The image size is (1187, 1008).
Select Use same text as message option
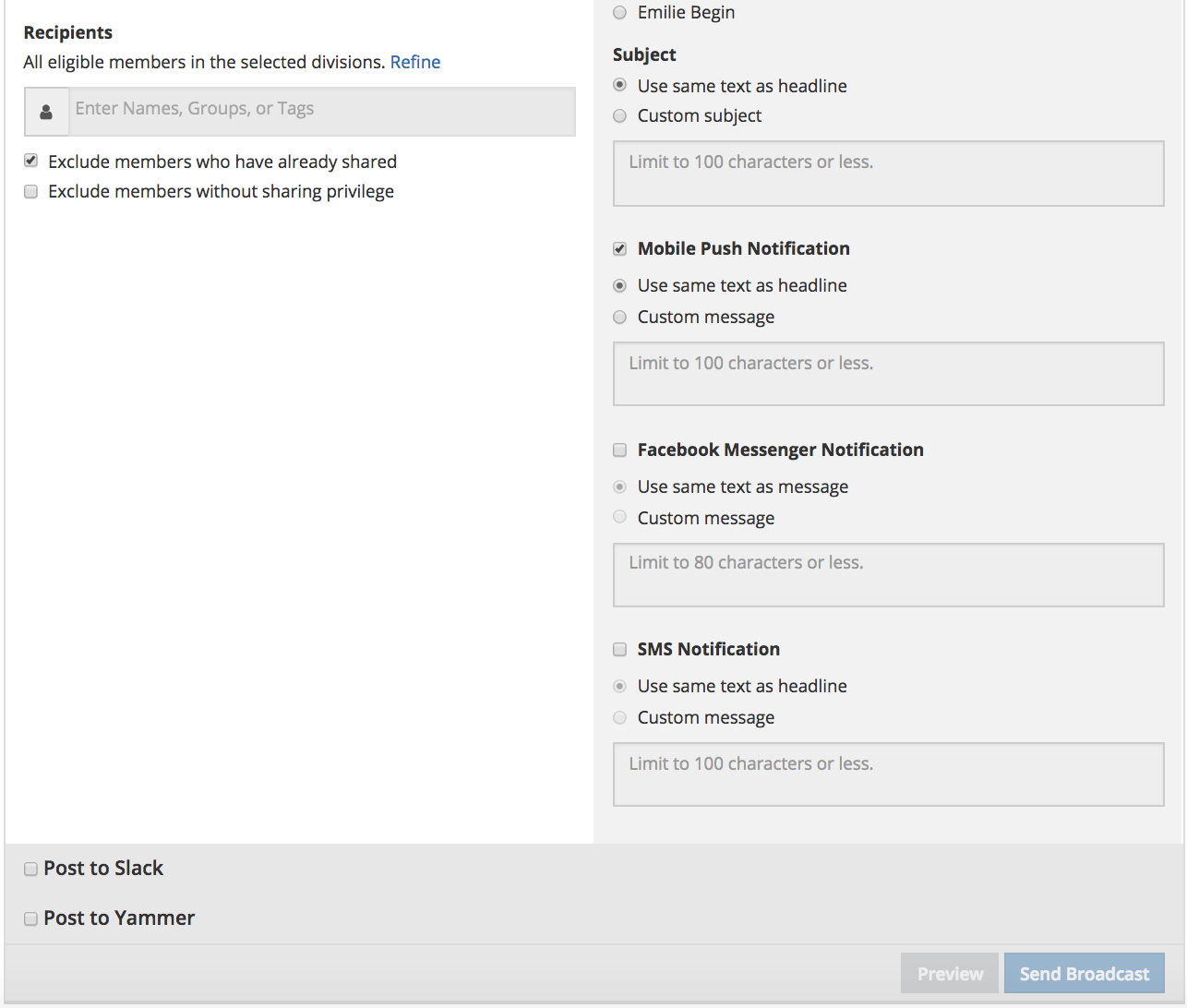[620, 486]
